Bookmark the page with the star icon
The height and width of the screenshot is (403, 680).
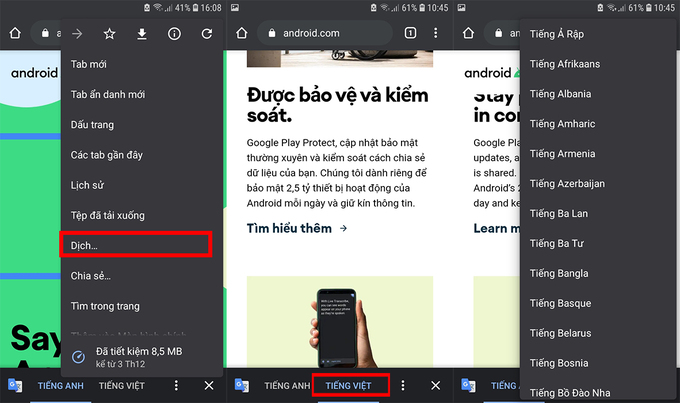point(109,33)
